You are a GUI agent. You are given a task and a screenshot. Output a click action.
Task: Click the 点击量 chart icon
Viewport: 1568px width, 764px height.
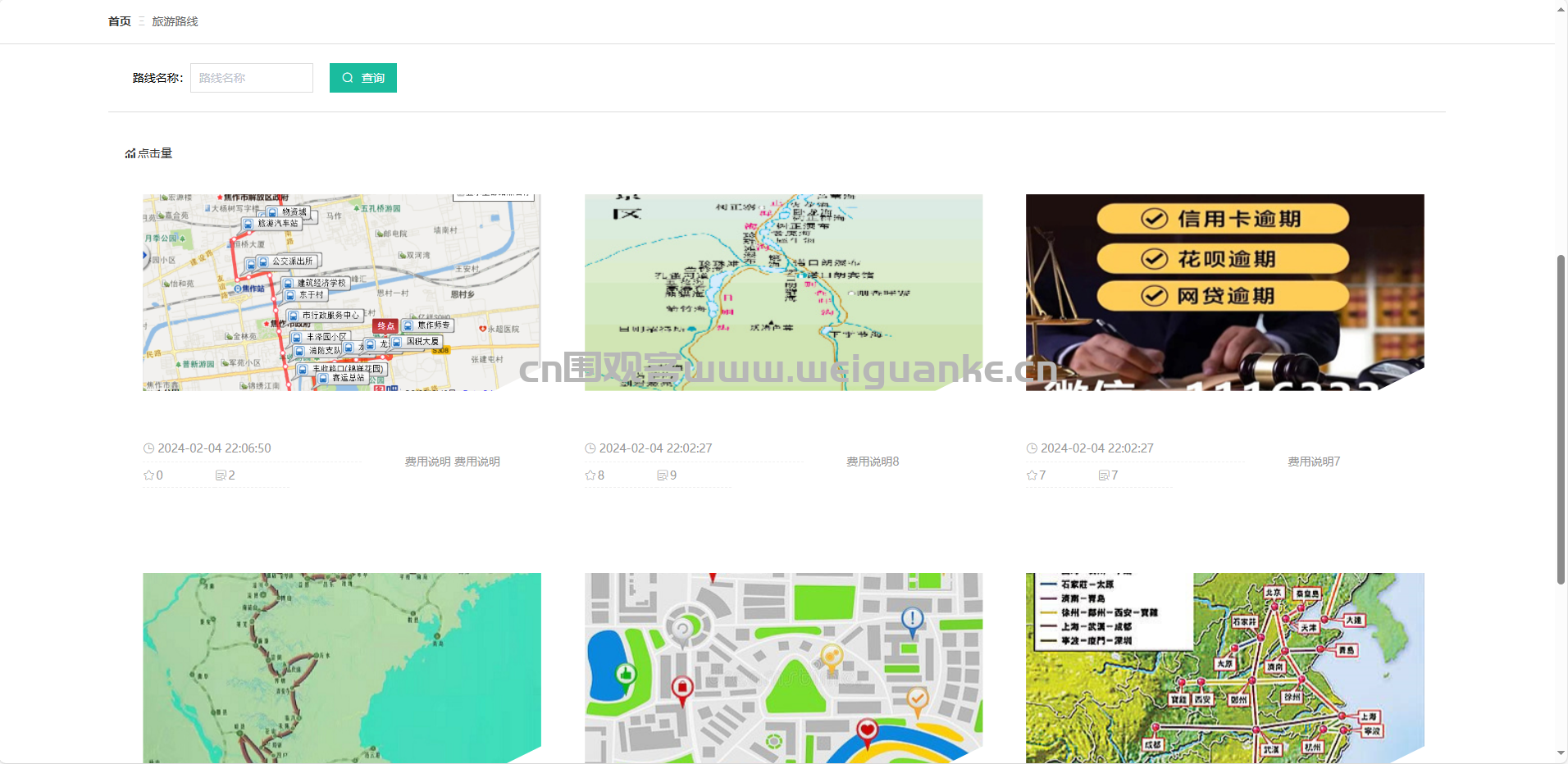pyautogui.click(x=130, y=153)
